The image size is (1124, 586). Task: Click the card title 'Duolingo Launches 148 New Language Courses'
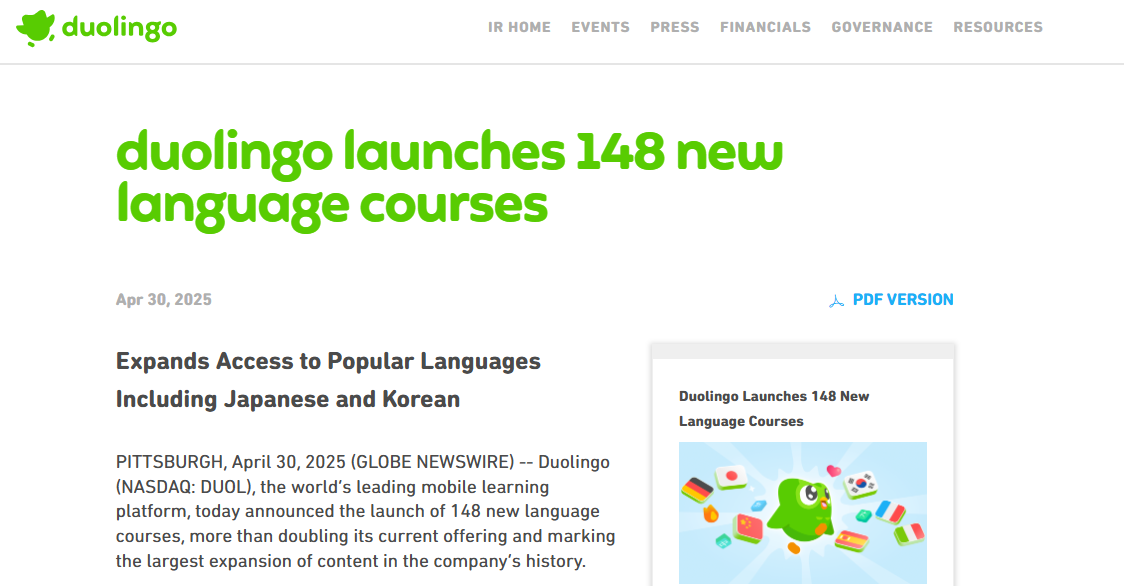click(774, 409)
